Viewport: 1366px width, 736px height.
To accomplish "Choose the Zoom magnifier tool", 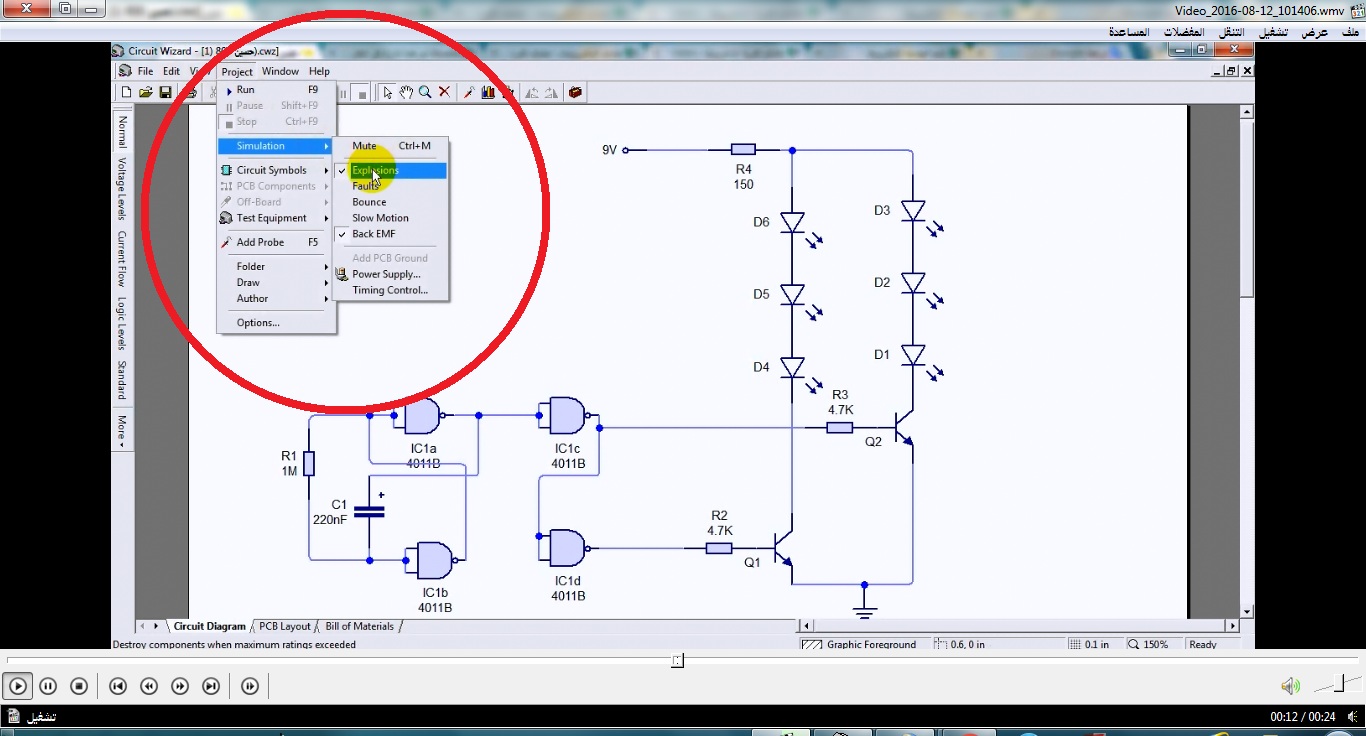I will click(x=426, y=92).
